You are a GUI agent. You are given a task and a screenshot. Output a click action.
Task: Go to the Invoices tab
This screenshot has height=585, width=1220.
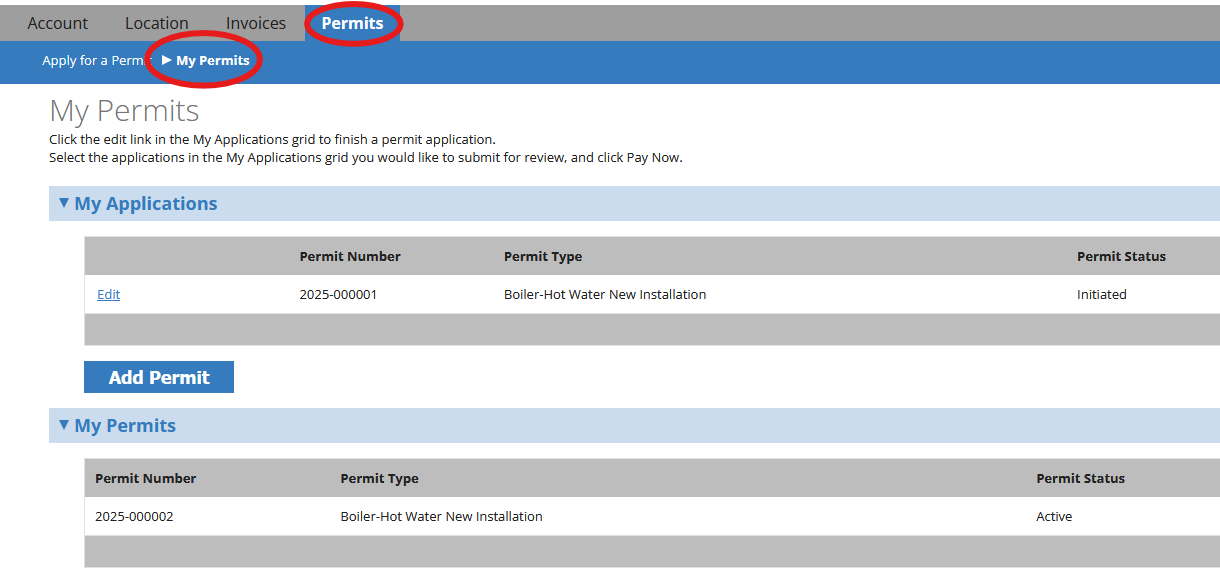pyautogui.click(x=255, y=23)
